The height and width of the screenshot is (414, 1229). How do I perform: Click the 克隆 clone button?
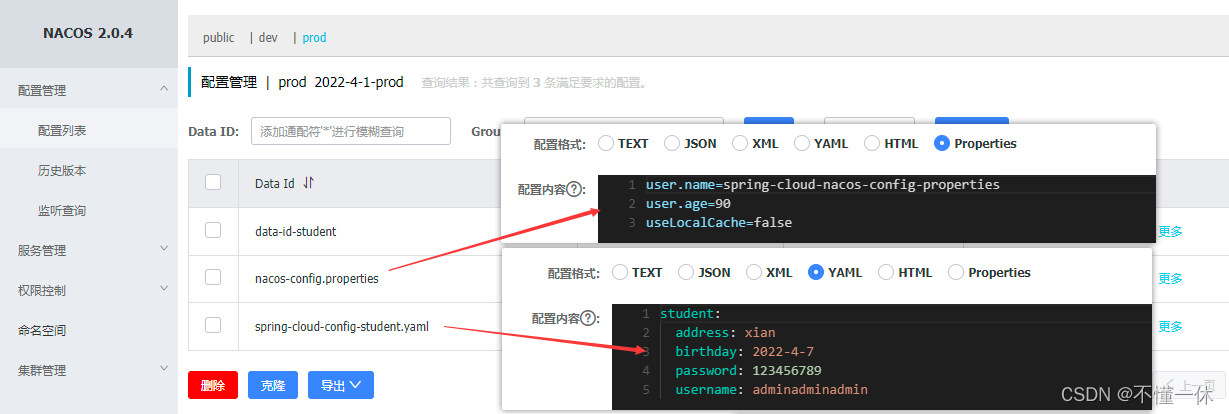tap(273, 385)
